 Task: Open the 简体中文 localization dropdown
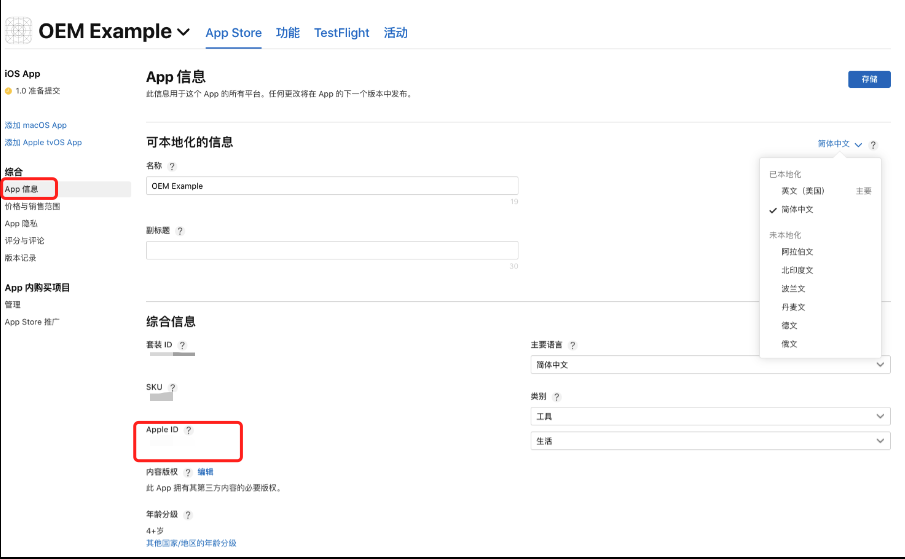(x=840, y=144)
